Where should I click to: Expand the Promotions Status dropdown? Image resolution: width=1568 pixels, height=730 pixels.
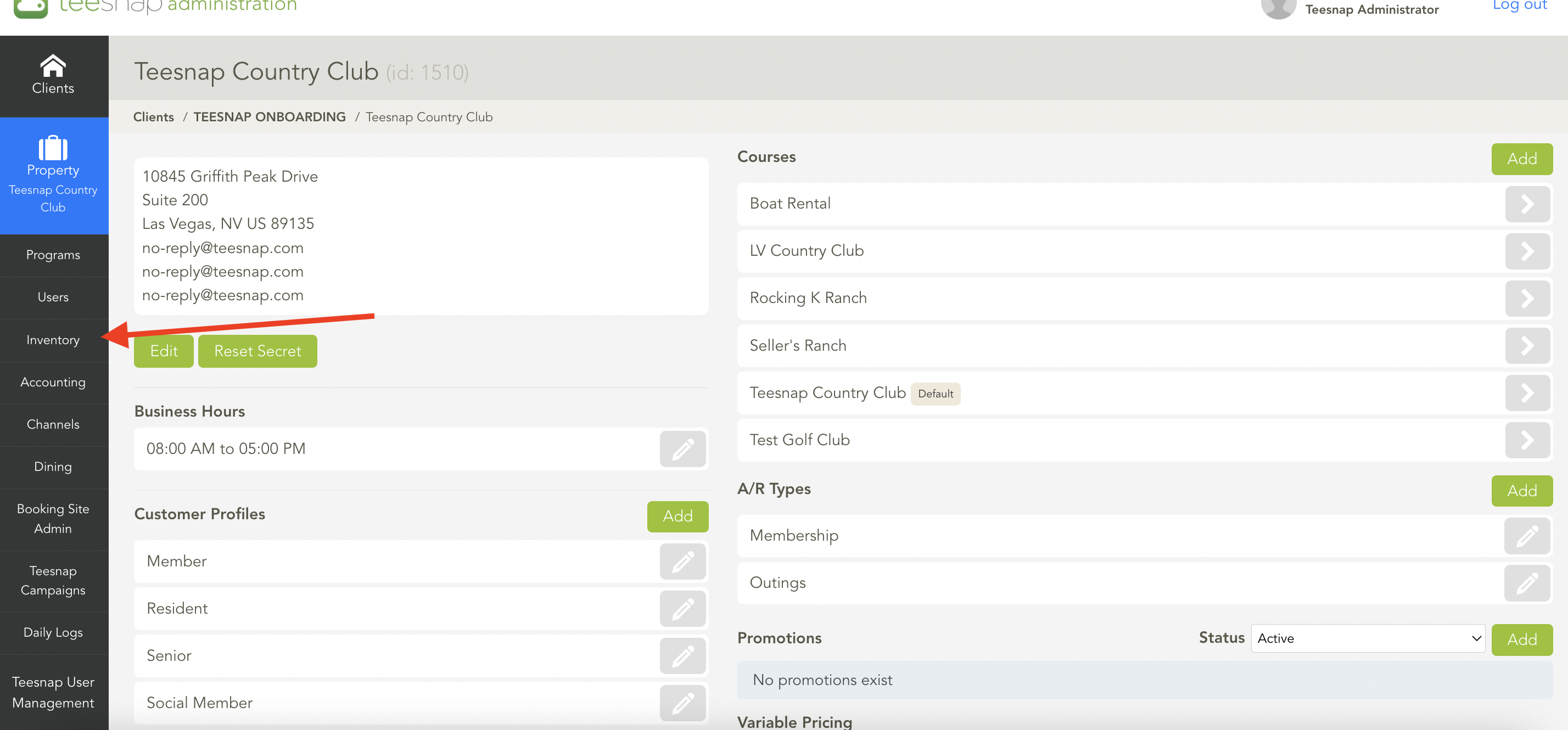[1368, 638]
